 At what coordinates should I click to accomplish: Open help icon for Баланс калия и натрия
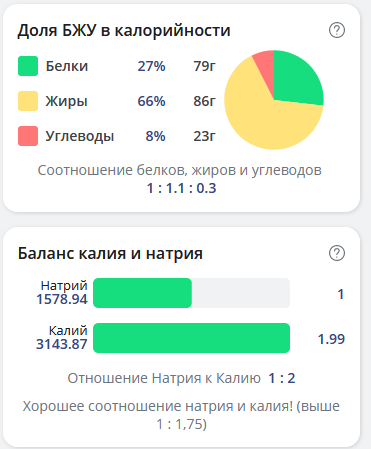pyautogui.click(x=337, y=253)
